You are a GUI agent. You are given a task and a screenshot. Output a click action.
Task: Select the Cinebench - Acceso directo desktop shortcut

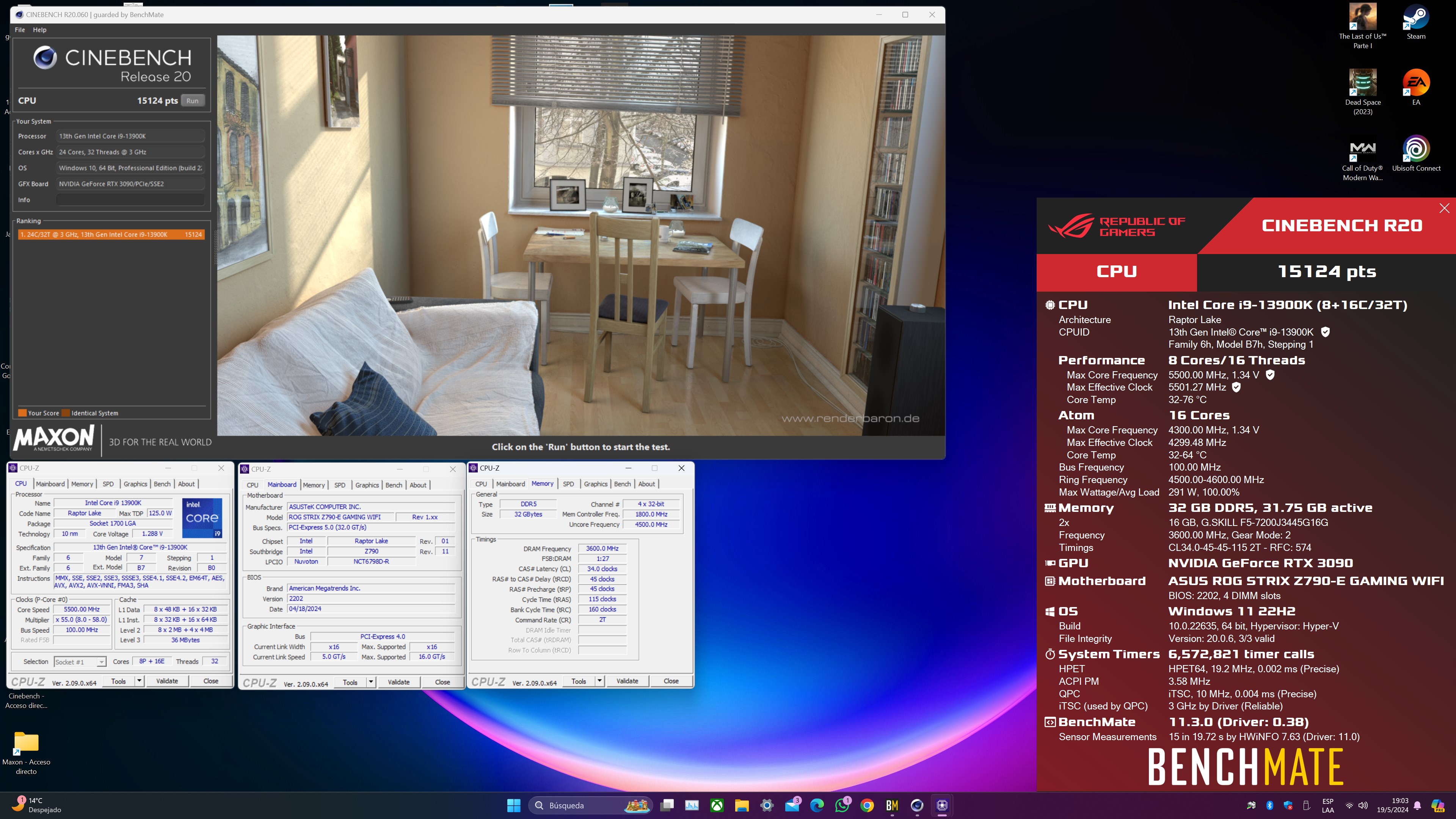26,701
